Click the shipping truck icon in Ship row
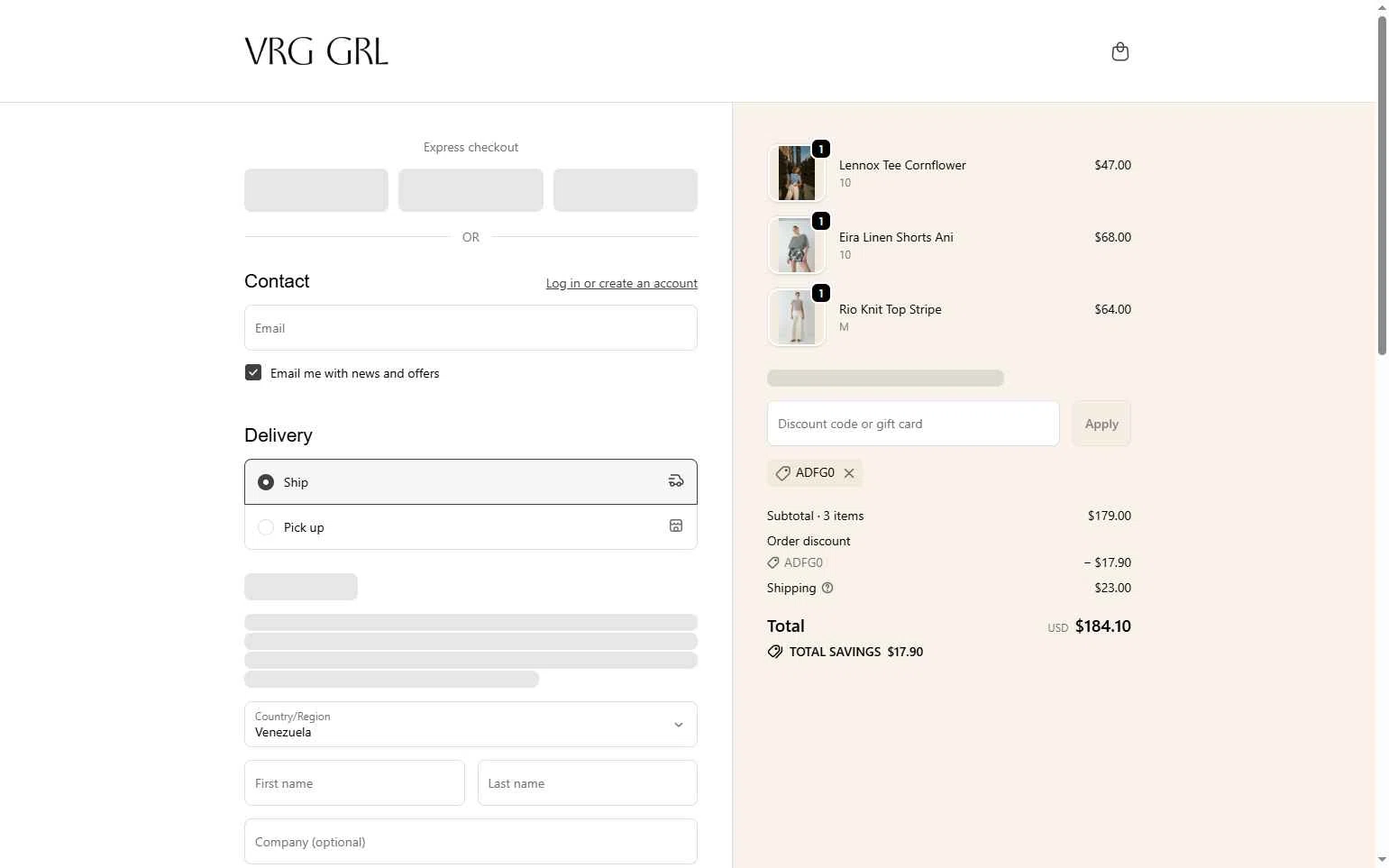The width and height of the screenshot is (1389, 868). point(676,481)
